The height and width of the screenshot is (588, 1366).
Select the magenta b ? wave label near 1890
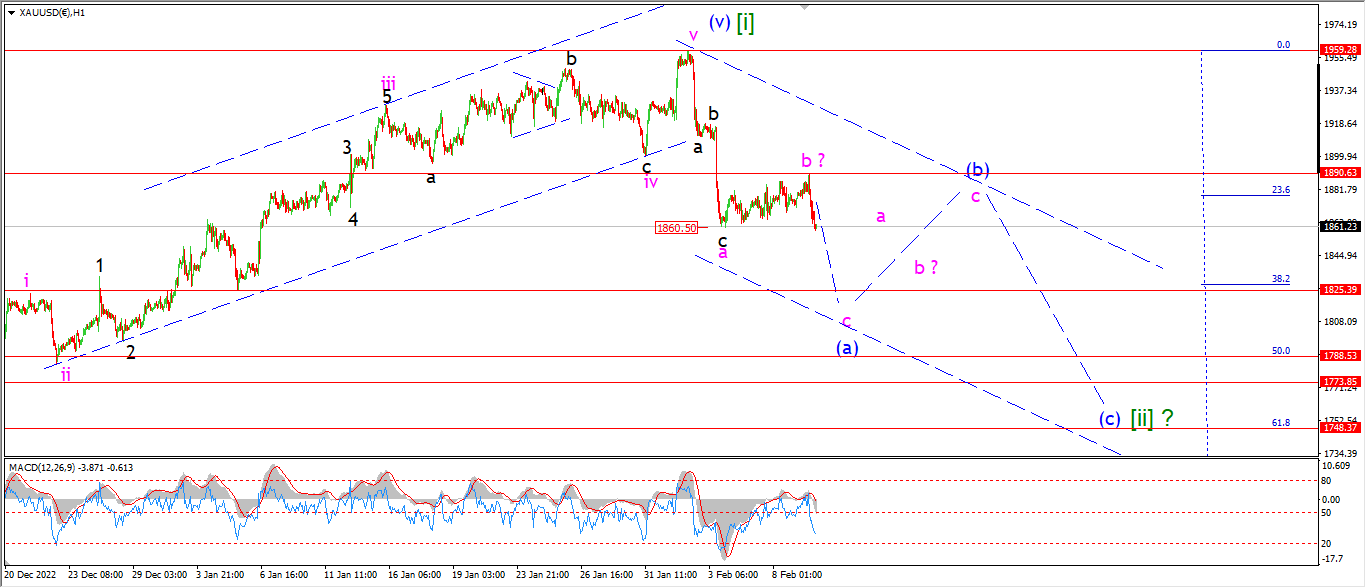(813, 160)
